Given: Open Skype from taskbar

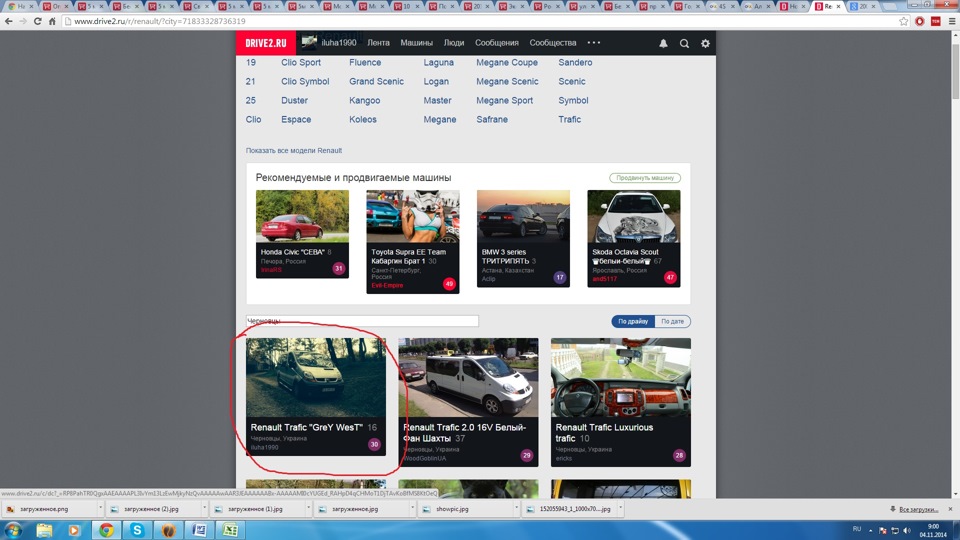Looking at the screenshot, I should pos(137,530).
